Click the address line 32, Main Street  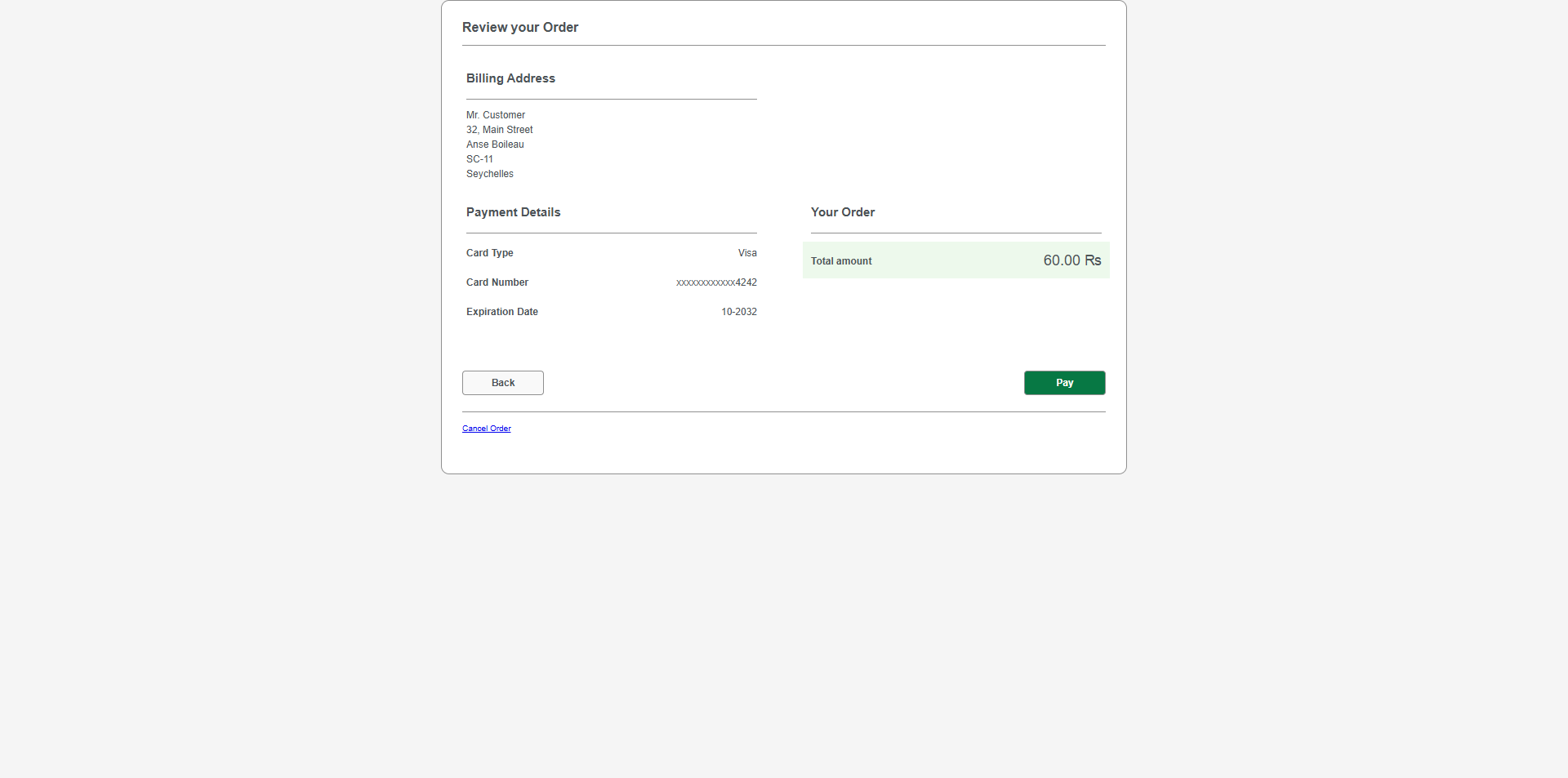(x=499, y=130)
